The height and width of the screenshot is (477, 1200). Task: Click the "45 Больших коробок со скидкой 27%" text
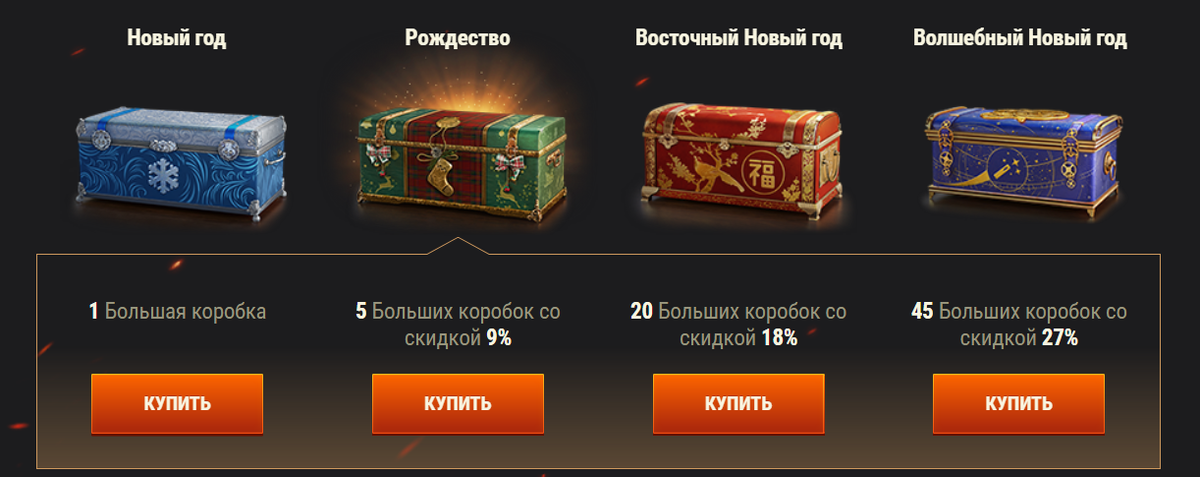pos(1019,325)
